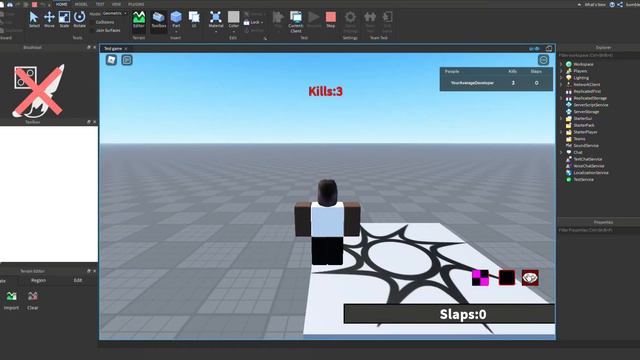Click the Stop test button

point(331,20)
